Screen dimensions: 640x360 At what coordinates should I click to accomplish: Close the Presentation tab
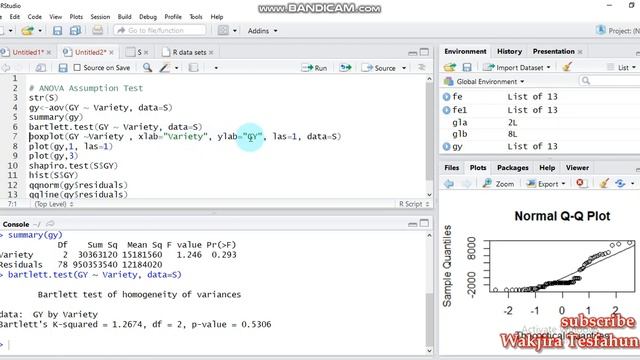[x=580, y=52]
